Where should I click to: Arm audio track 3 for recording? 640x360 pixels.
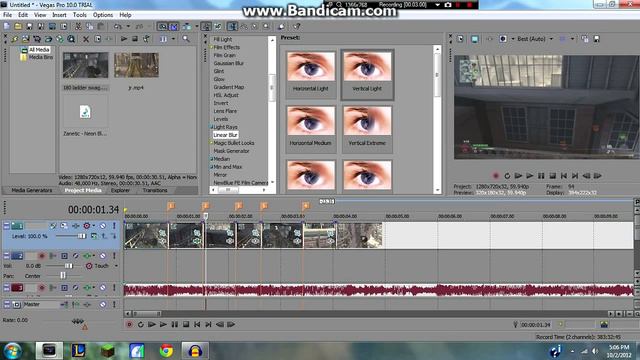(41, 288)
